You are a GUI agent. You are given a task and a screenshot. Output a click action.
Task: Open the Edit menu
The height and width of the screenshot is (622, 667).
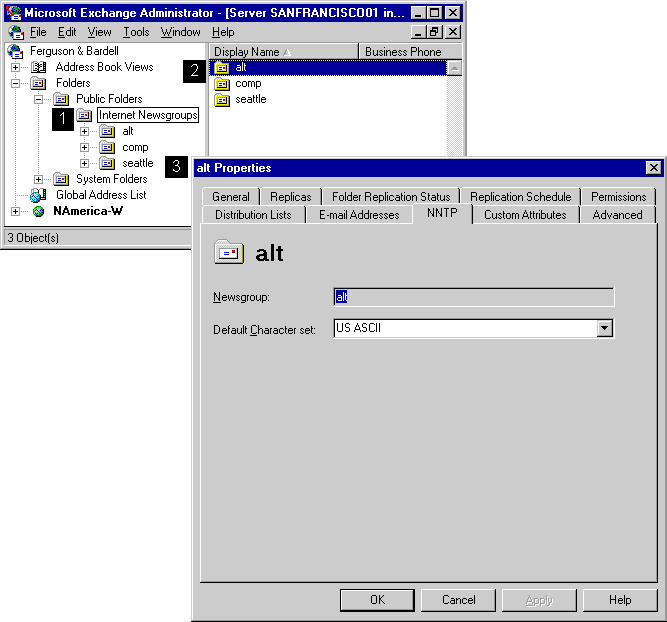pyautogui.click(x=67, y=32)
